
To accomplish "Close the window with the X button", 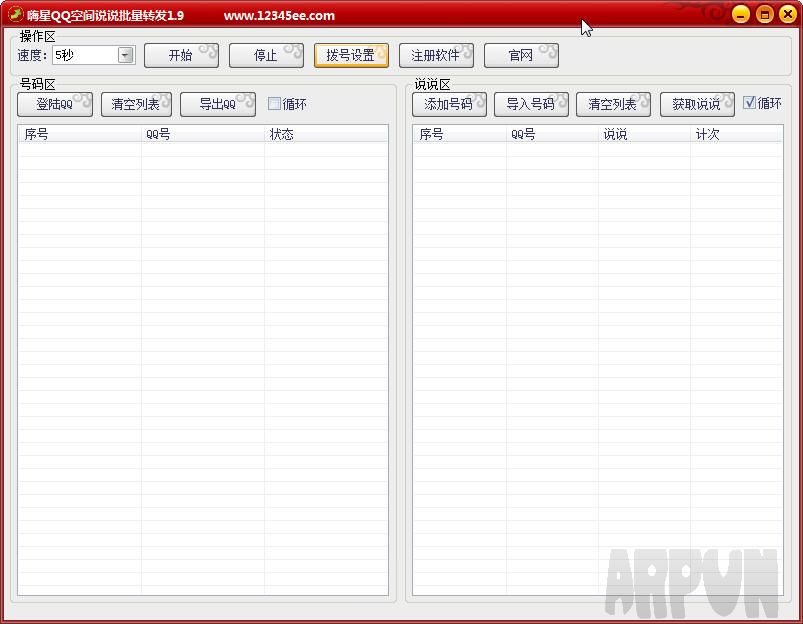I will pyautogui.click(x=788, y=14).
